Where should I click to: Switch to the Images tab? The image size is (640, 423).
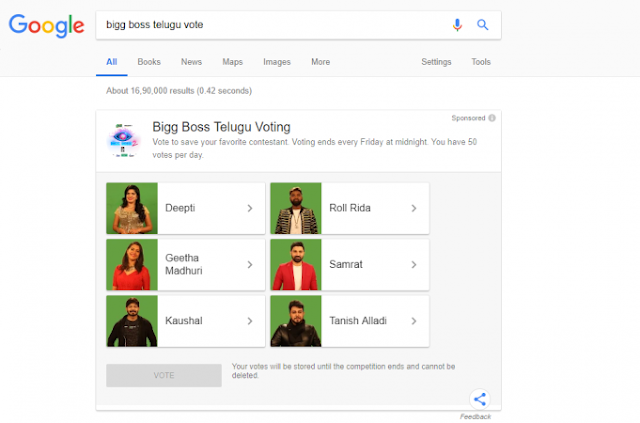[277, 62]
